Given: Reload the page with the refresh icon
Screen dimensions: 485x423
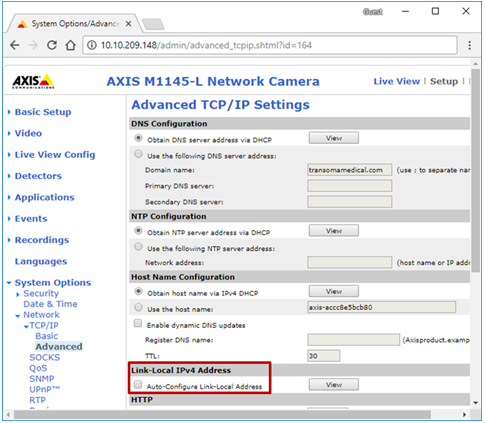Looking at the screenshot, I should [x=52, y=45].
